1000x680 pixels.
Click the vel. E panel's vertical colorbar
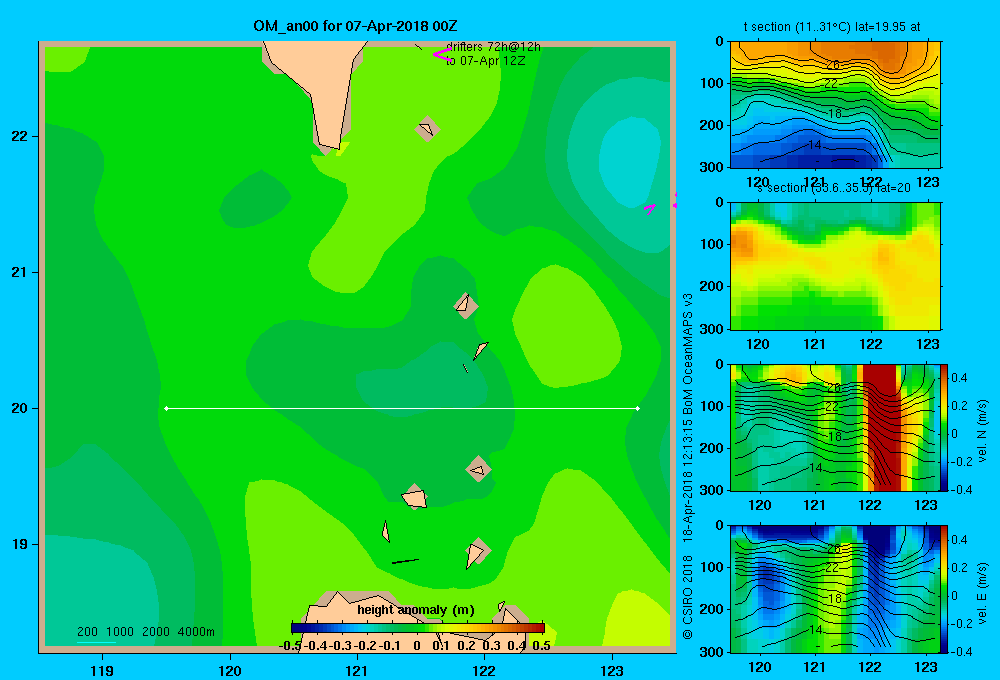[944, 589]
